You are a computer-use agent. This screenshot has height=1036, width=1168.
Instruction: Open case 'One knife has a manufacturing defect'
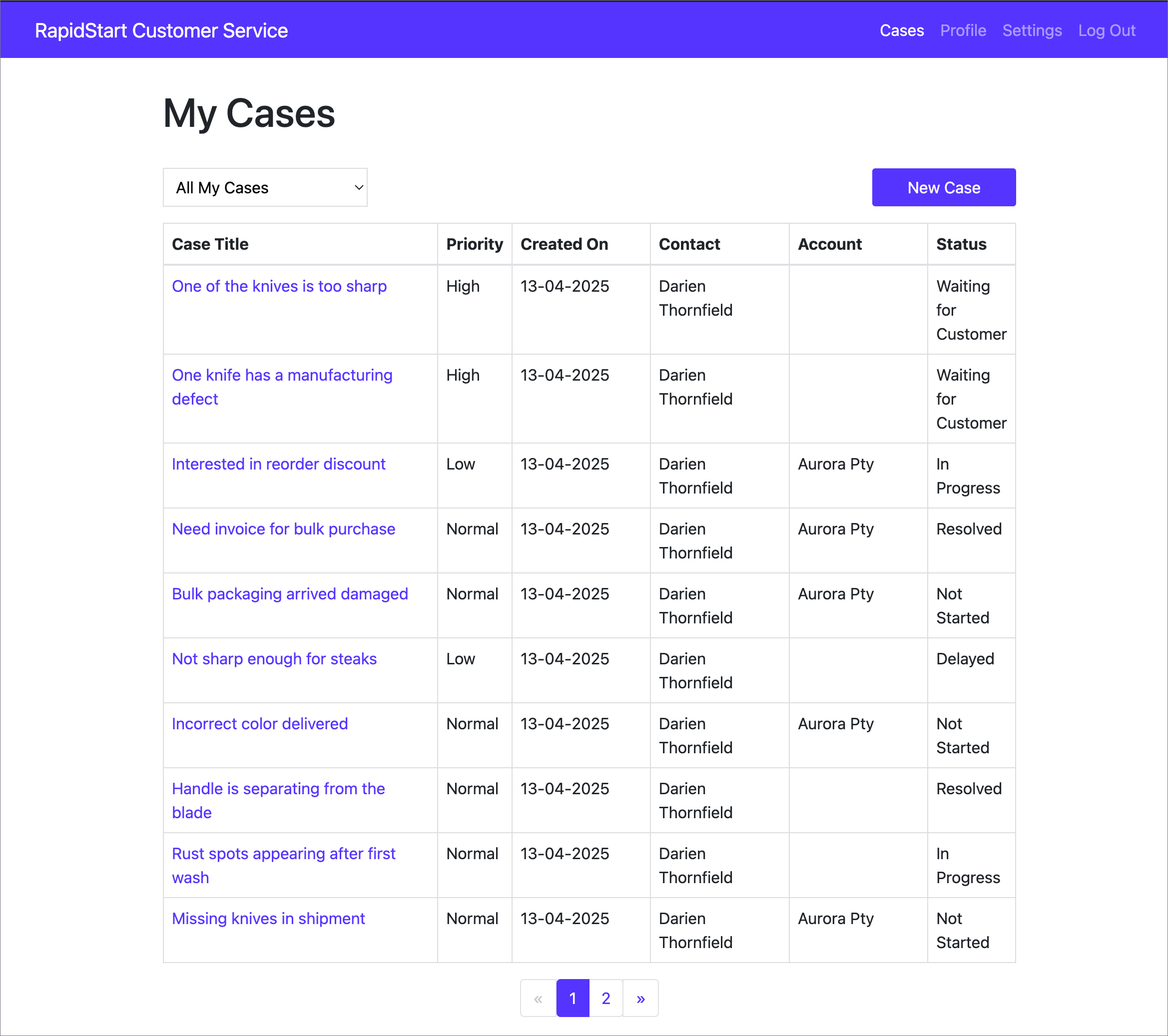[x=282, y=387]
